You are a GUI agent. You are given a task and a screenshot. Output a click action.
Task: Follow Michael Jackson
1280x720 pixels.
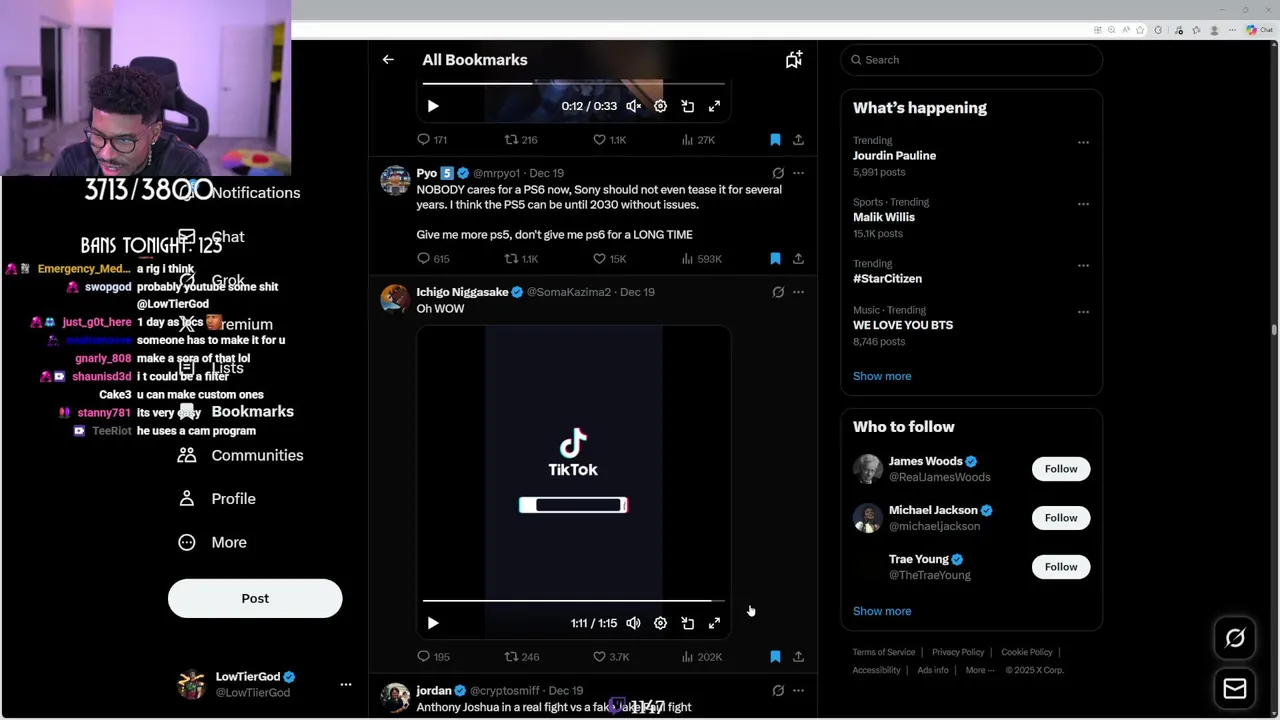click(x=1061, y=518)
